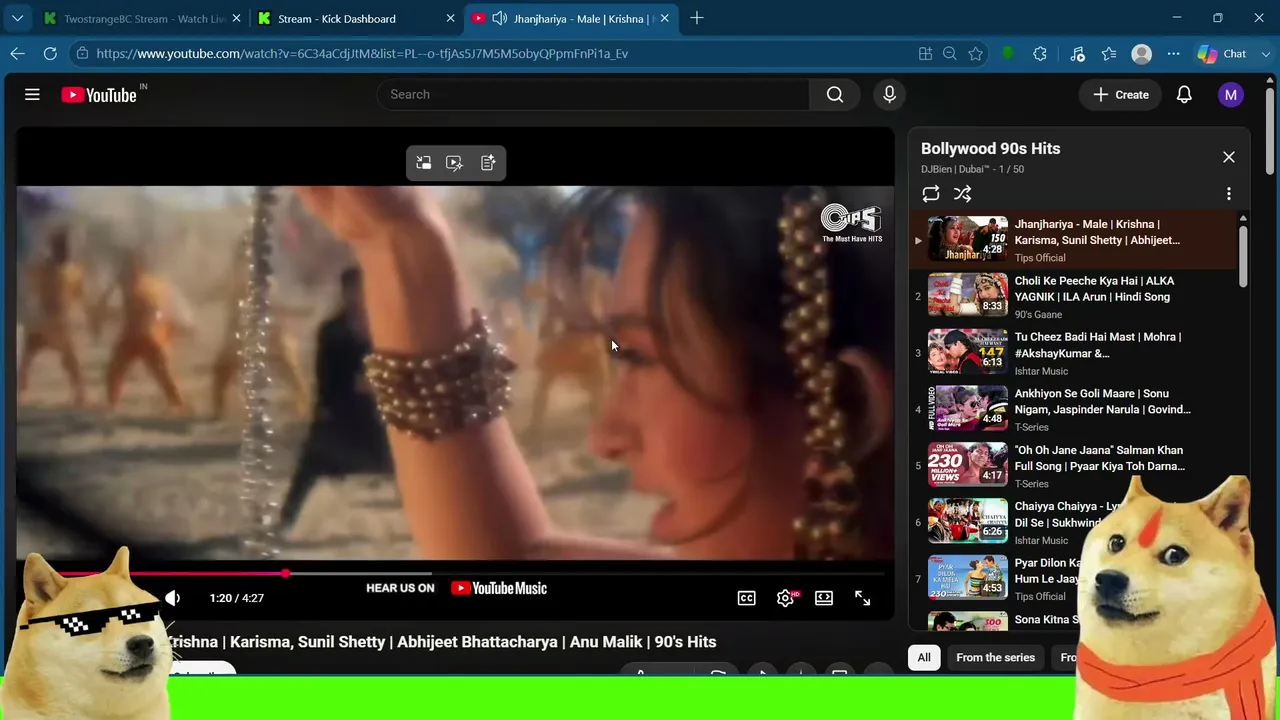View site information lock icon
This screenshot has width=1280, height=720.
82,54
